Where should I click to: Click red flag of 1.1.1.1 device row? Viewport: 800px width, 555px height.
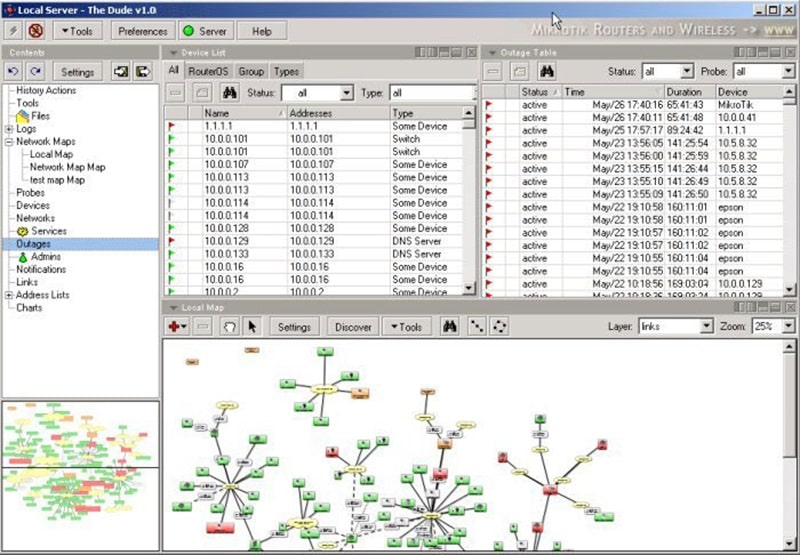[x=171, y=126]
